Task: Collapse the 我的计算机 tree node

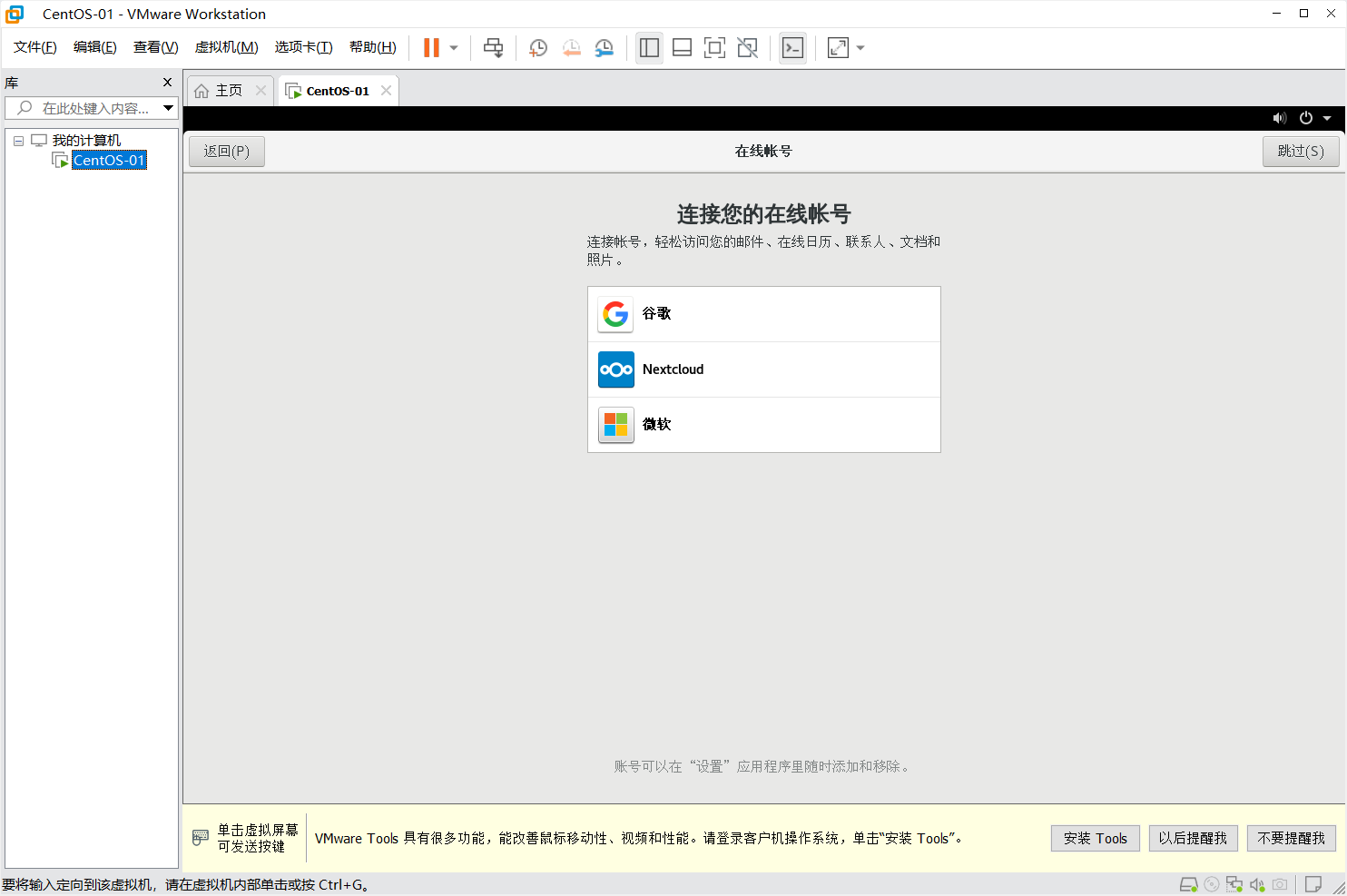Action: point(17,140)
